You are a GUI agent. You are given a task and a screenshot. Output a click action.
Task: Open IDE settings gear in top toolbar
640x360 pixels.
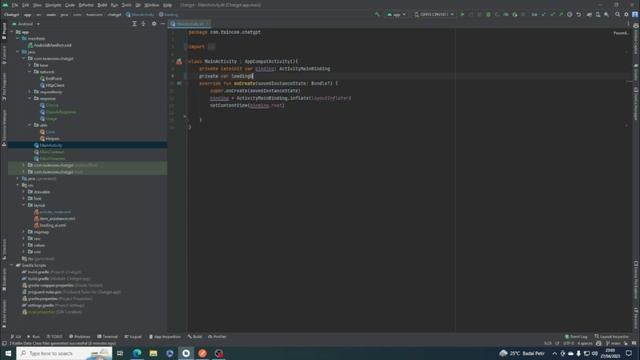click(626, 14)
